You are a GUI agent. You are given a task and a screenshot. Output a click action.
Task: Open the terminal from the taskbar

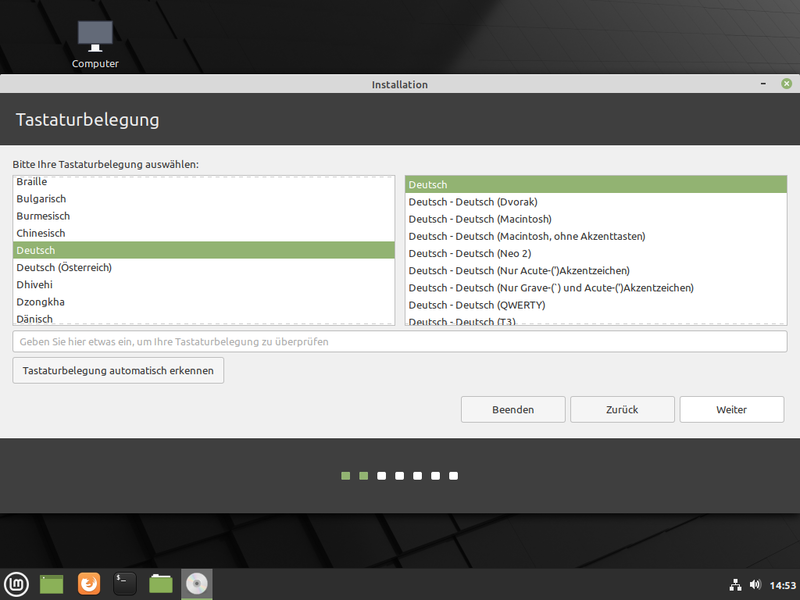pos(124,584)
